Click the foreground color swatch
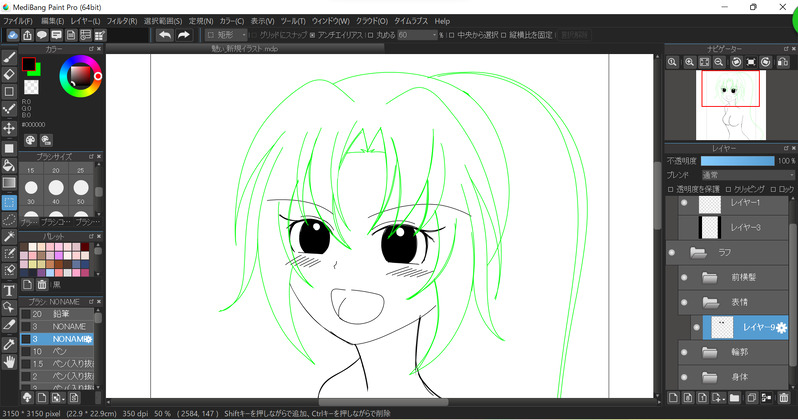 click(28, 64)
